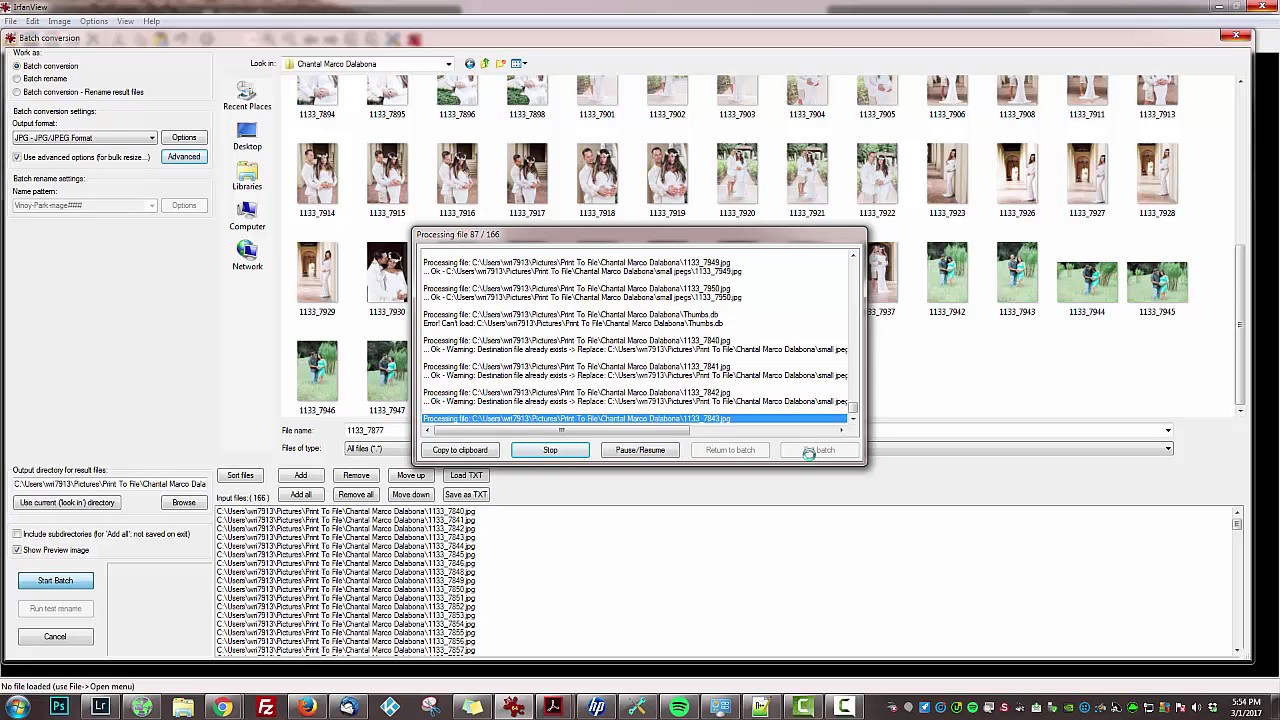
Task: Open Kodi from the taskbar
Action: (x=390, y=708)
